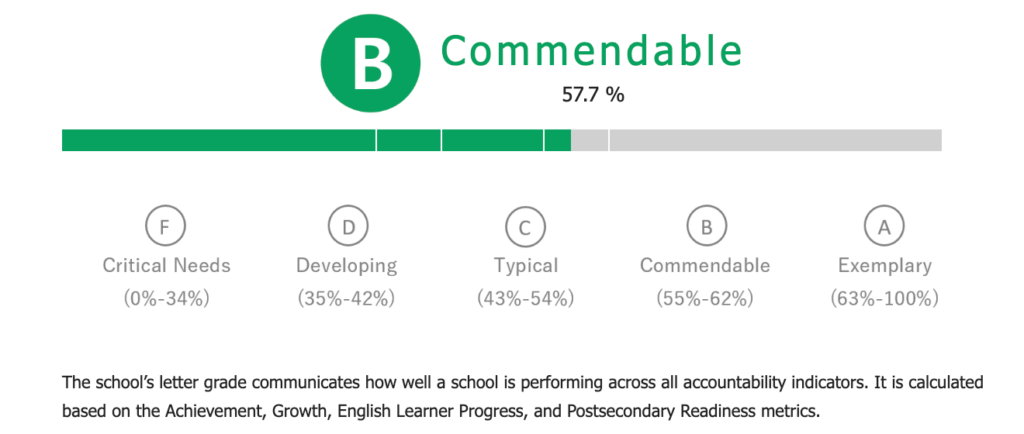Select the gray B grade circle icon
The image size is (1024, 434).
[707, 227]
